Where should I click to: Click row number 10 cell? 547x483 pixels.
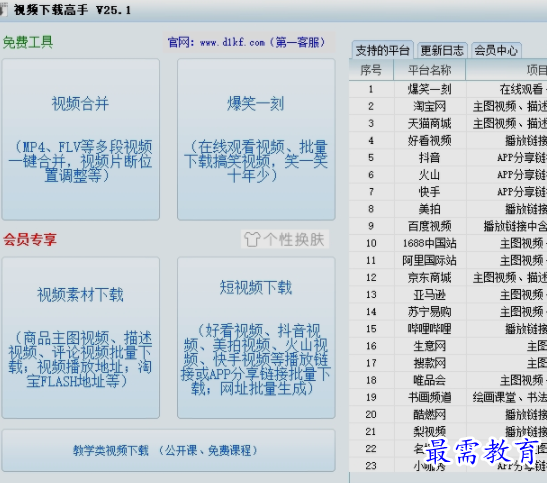(x=371, y=243)
